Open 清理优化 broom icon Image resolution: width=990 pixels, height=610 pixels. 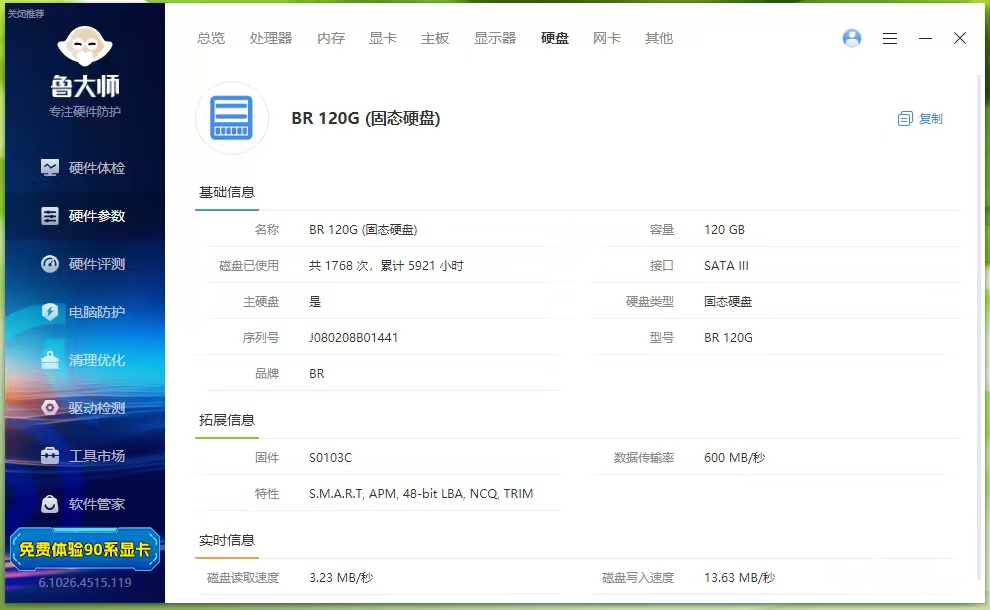pyautogui.click(x=50, y=360)
